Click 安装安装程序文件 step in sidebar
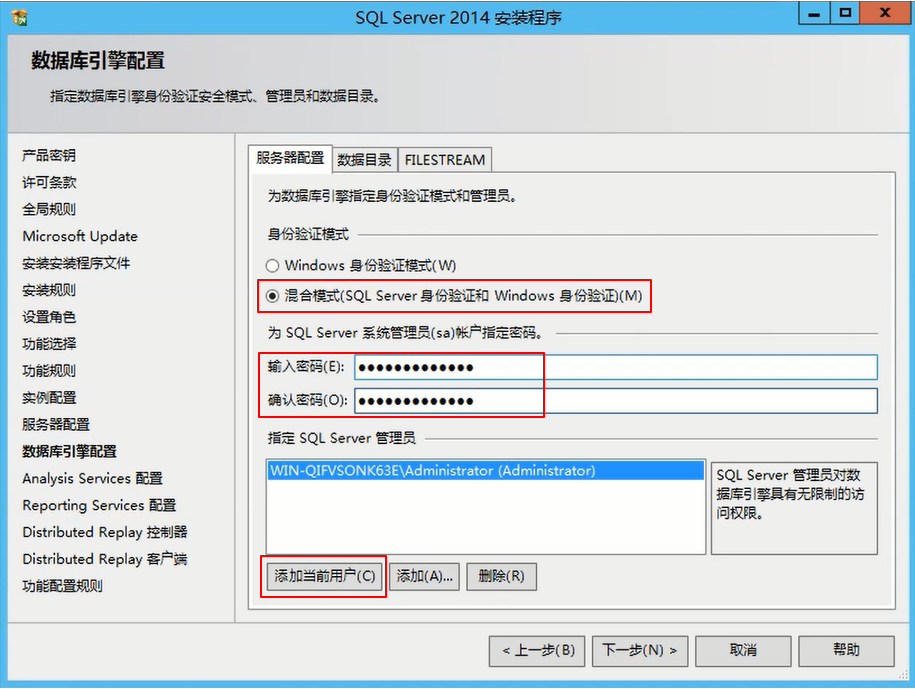The width and height of the screenshot is (915, 689). click(76, 263)
